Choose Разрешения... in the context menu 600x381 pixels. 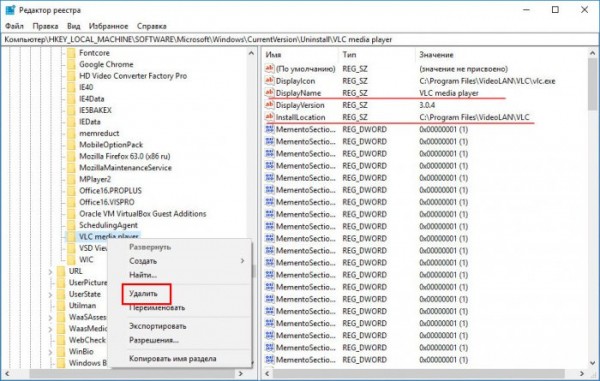[x=154, y=340]
